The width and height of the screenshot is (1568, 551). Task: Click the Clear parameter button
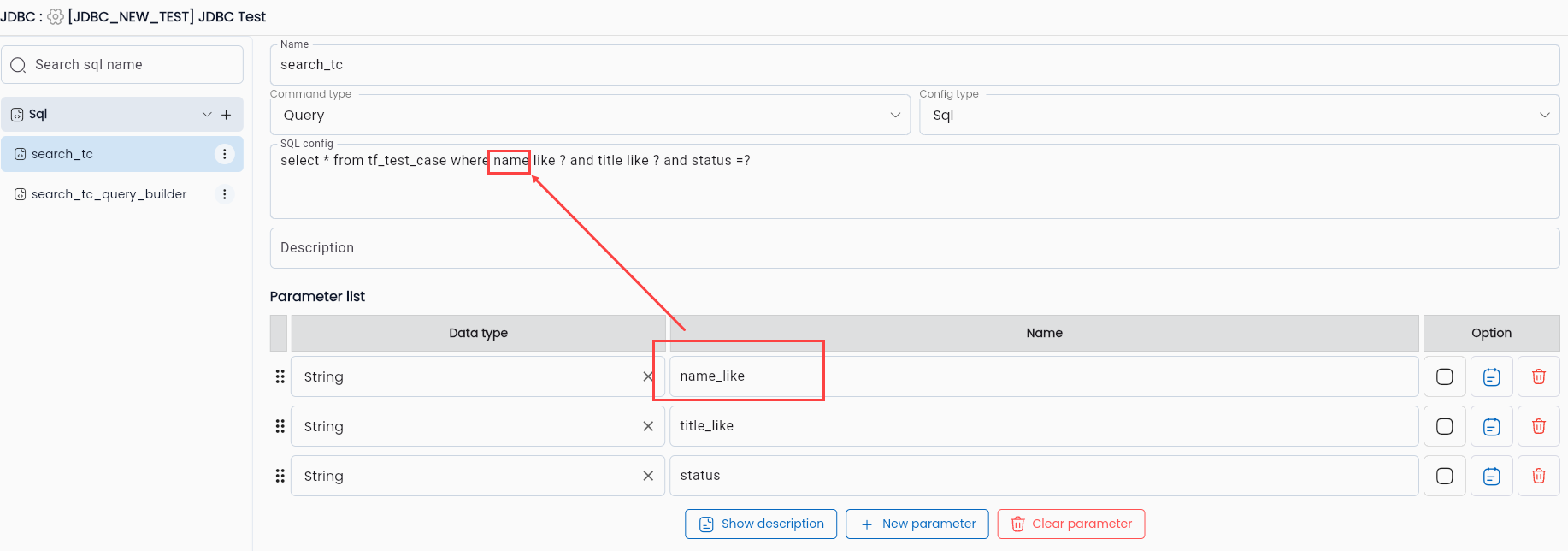tap(1071, 524)
